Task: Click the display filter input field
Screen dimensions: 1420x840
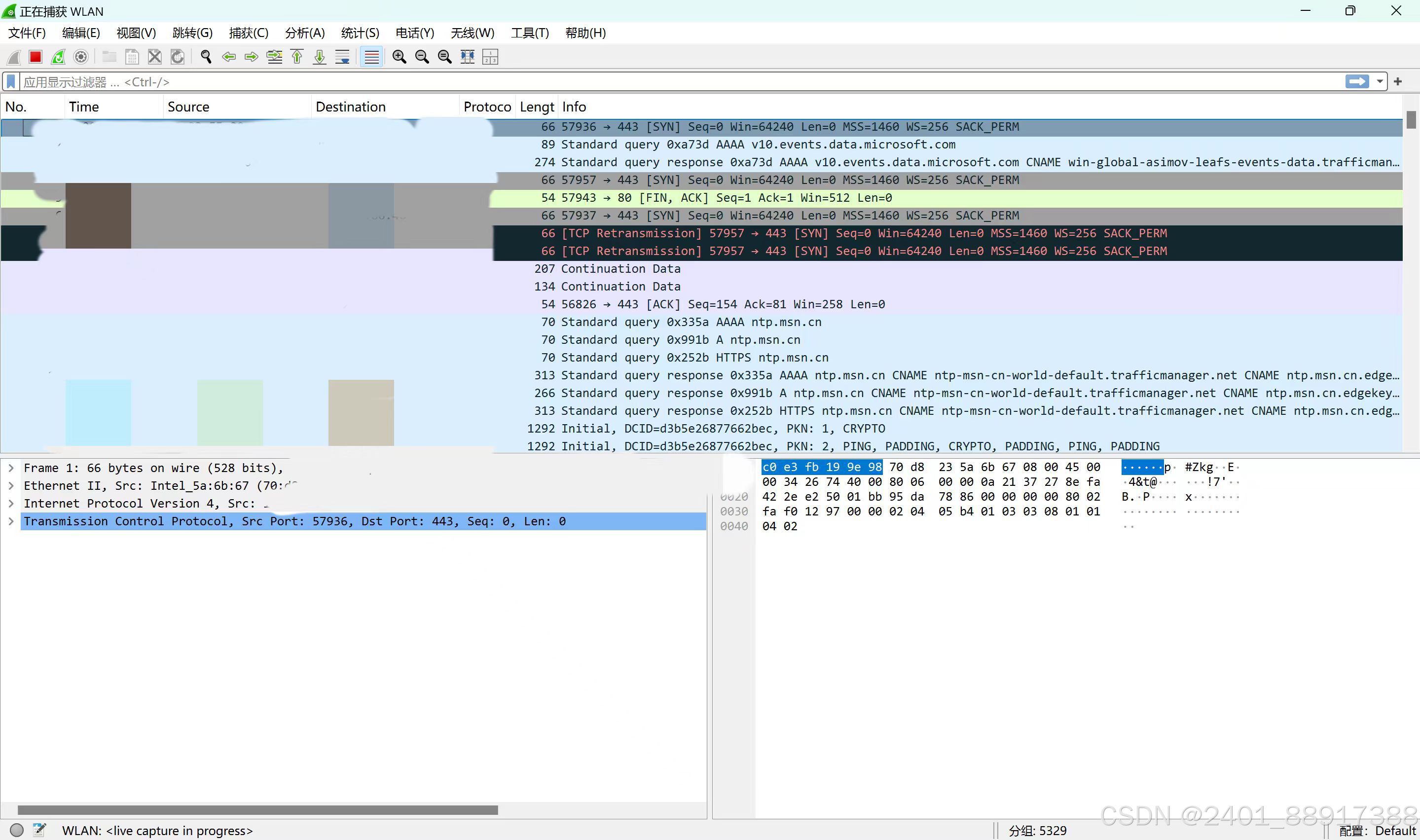Action: pyautogui.click(x=679, y=81)
